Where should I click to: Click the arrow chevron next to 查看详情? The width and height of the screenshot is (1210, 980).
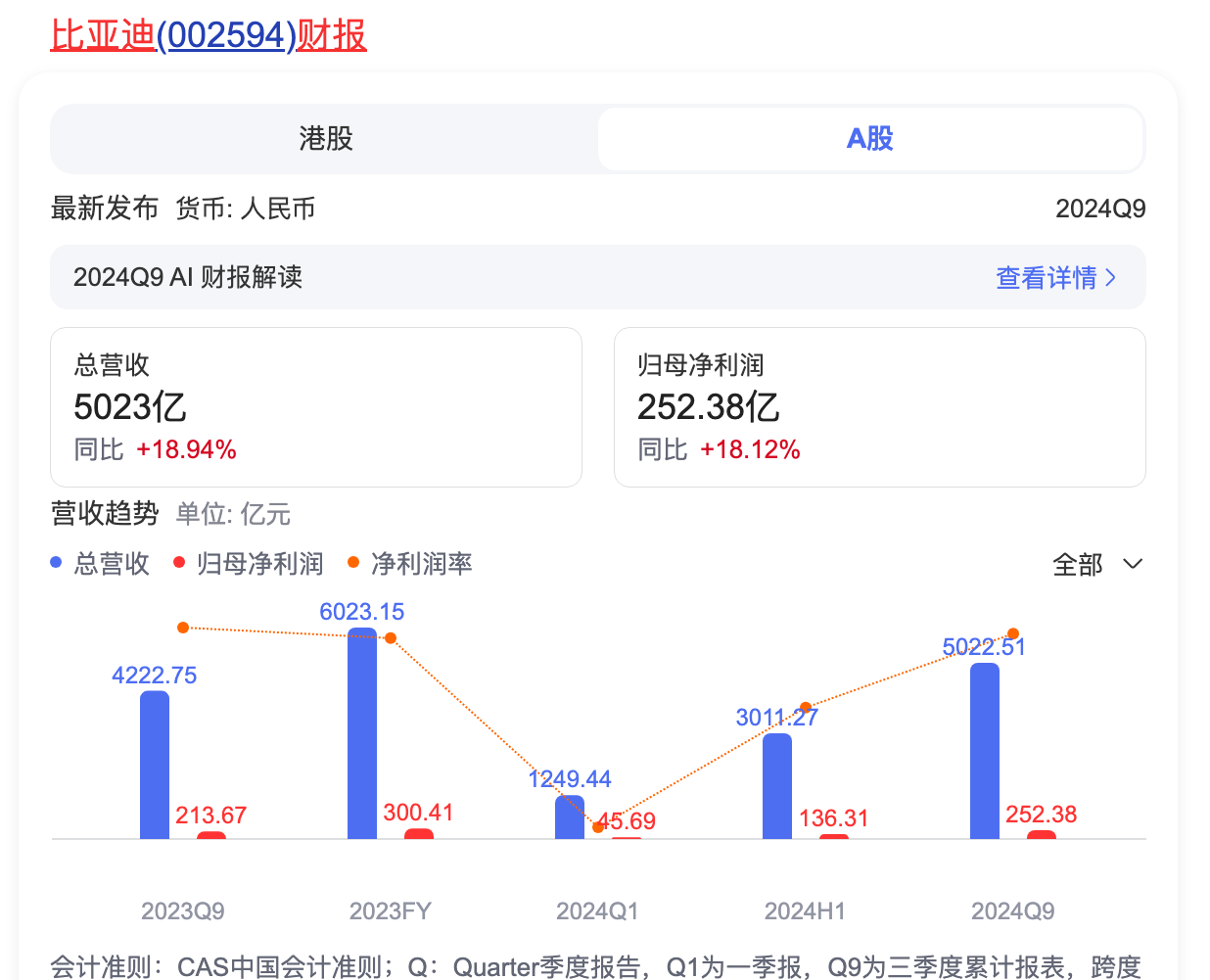point(1110,278)
